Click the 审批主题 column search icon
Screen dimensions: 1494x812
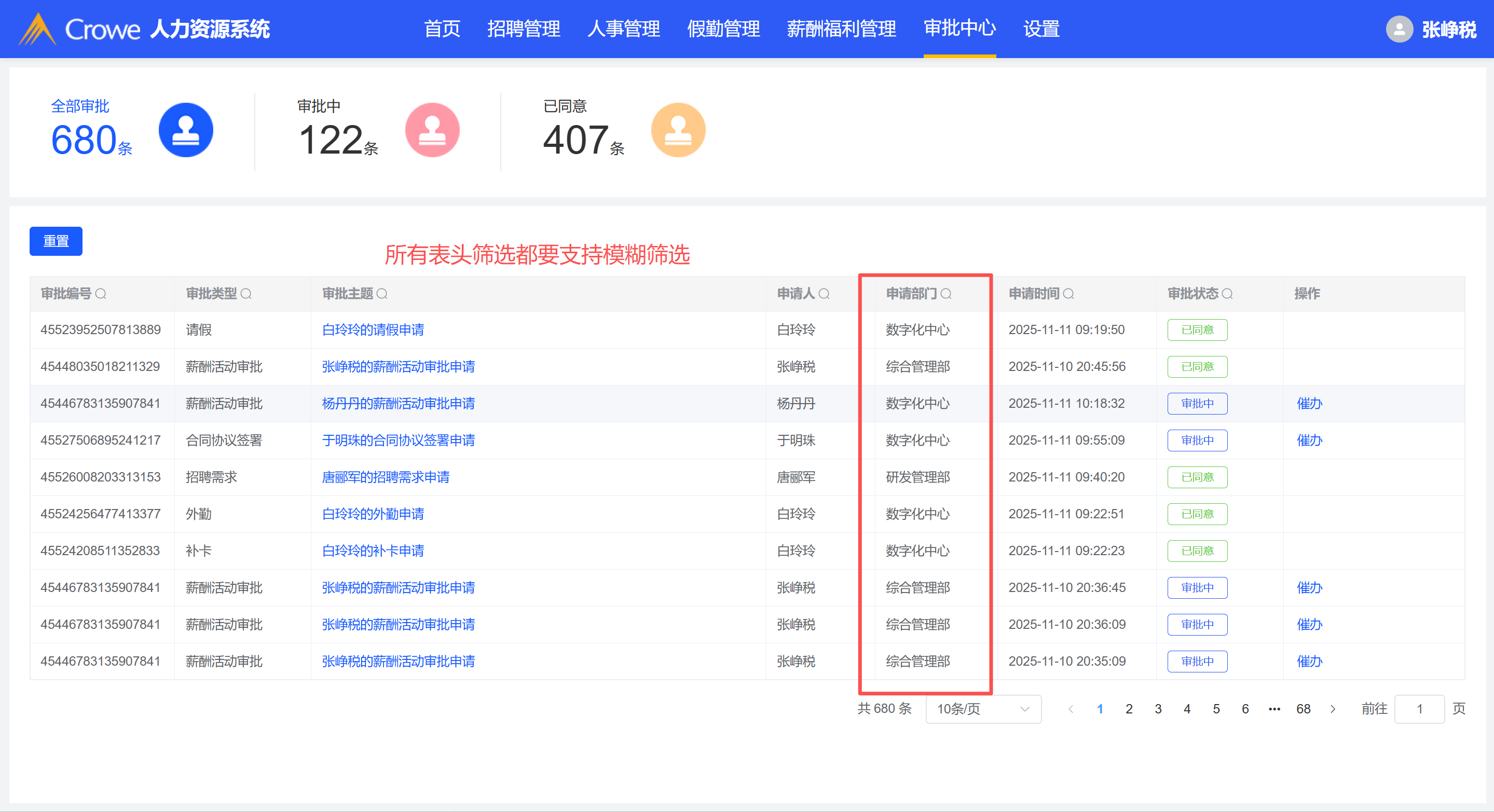(382, 294)
